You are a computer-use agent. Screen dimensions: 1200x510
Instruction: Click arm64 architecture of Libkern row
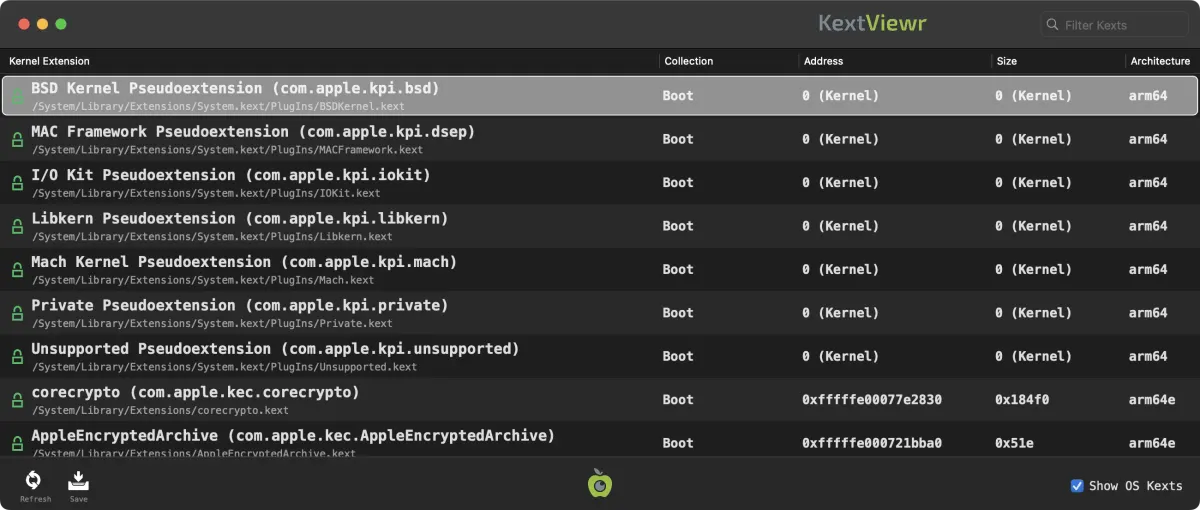click(1148, 226)
